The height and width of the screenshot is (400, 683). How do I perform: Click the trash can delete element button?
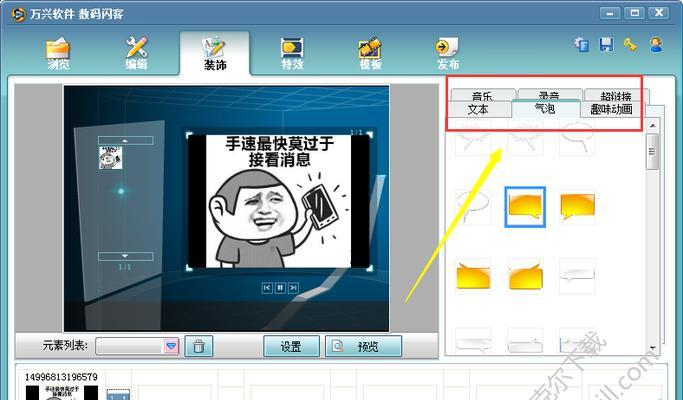pos(199,346)
